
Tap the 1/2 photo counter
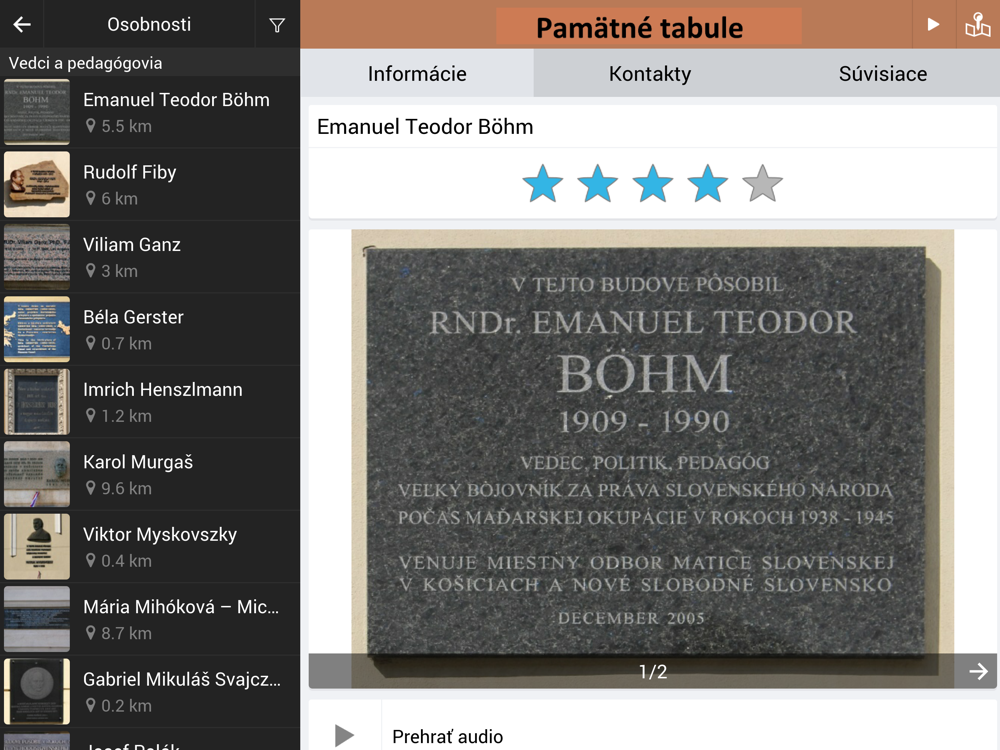(x=653, y=672)
